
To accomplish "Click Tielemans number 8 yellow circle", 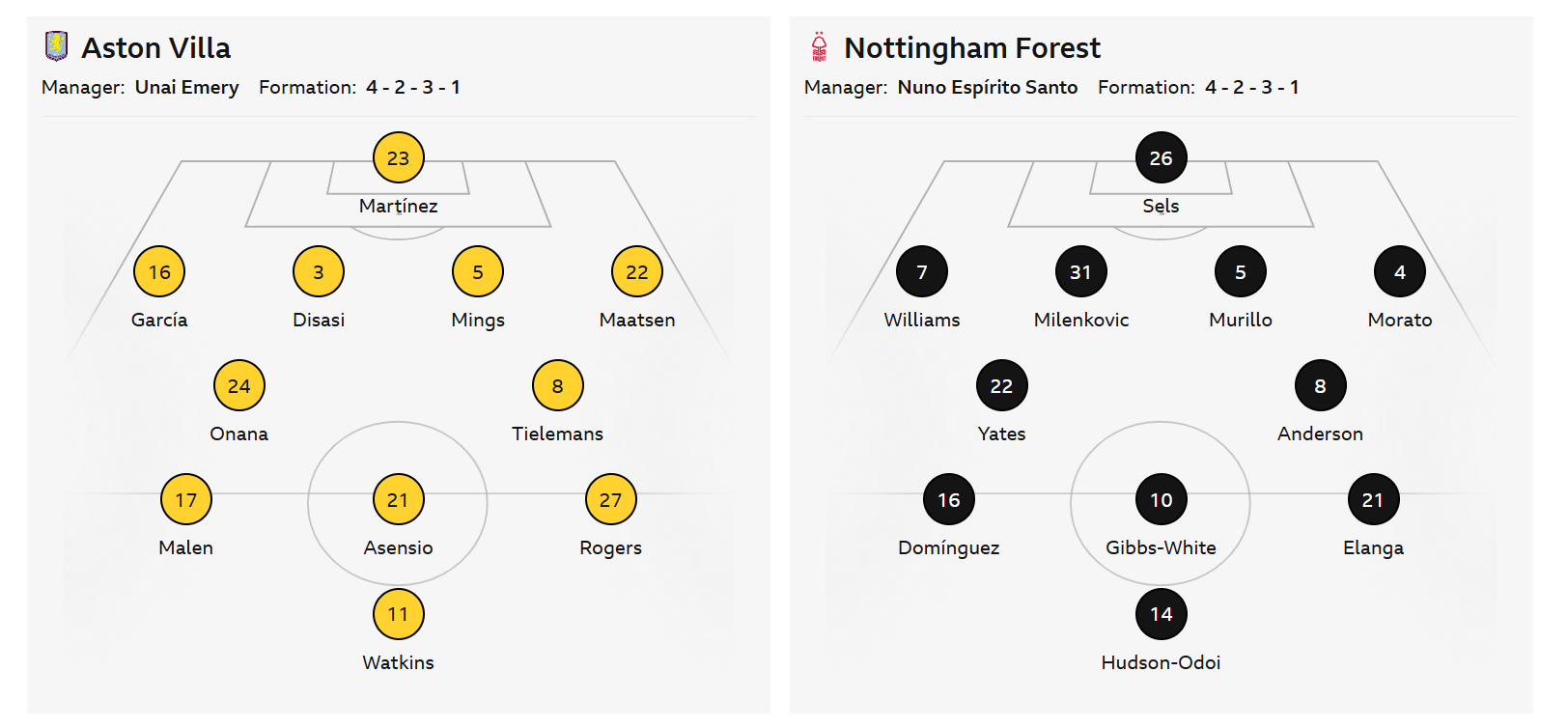I will click(x=557, y=386).
